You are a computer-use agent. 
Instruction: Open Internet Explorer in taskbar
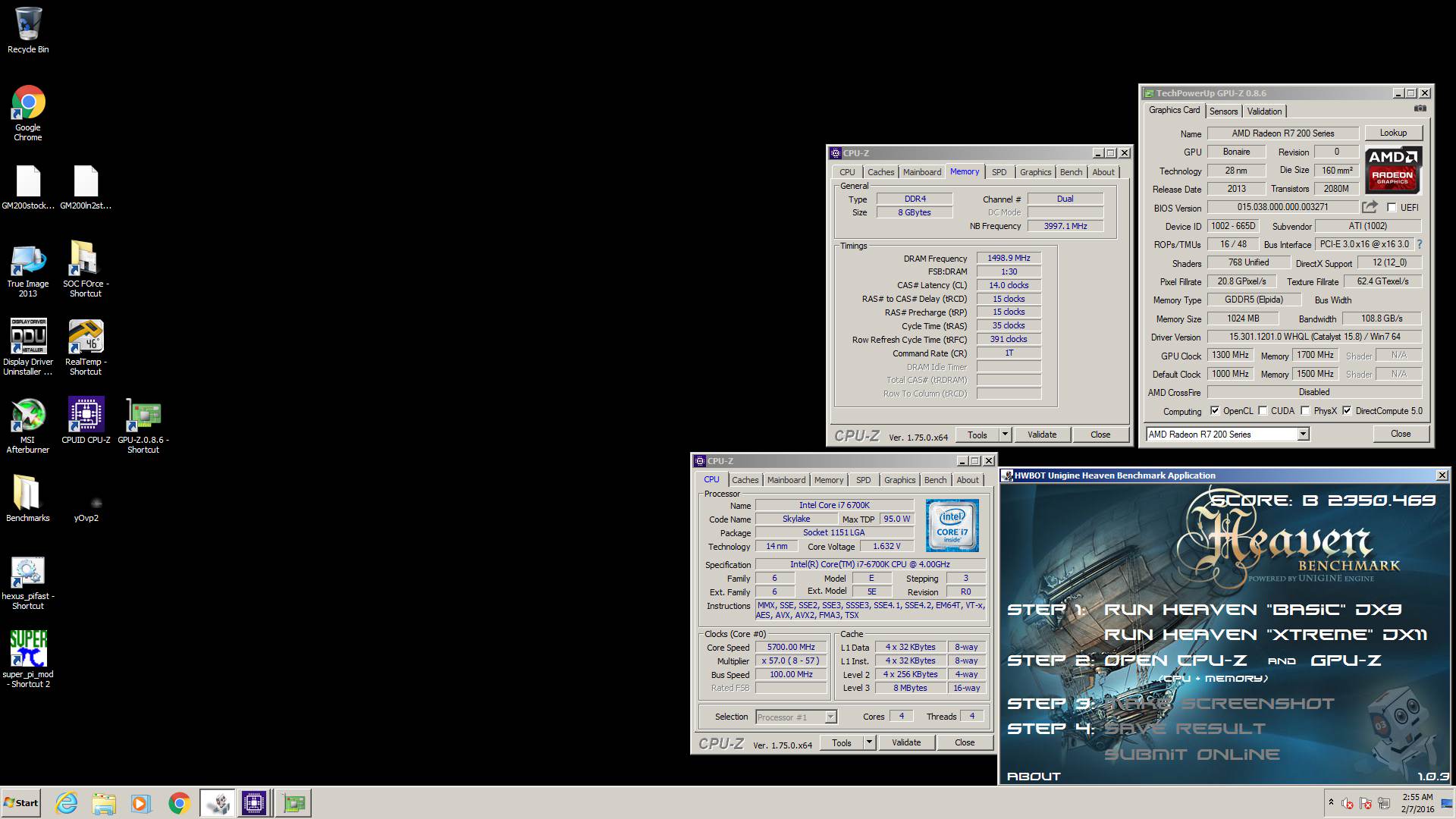(x=67, y=803)
